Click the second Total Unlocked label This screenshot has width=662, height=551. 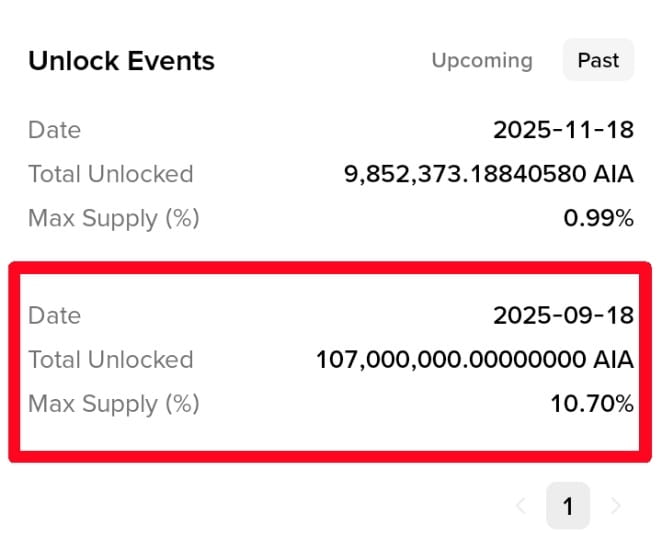(111, 360)
